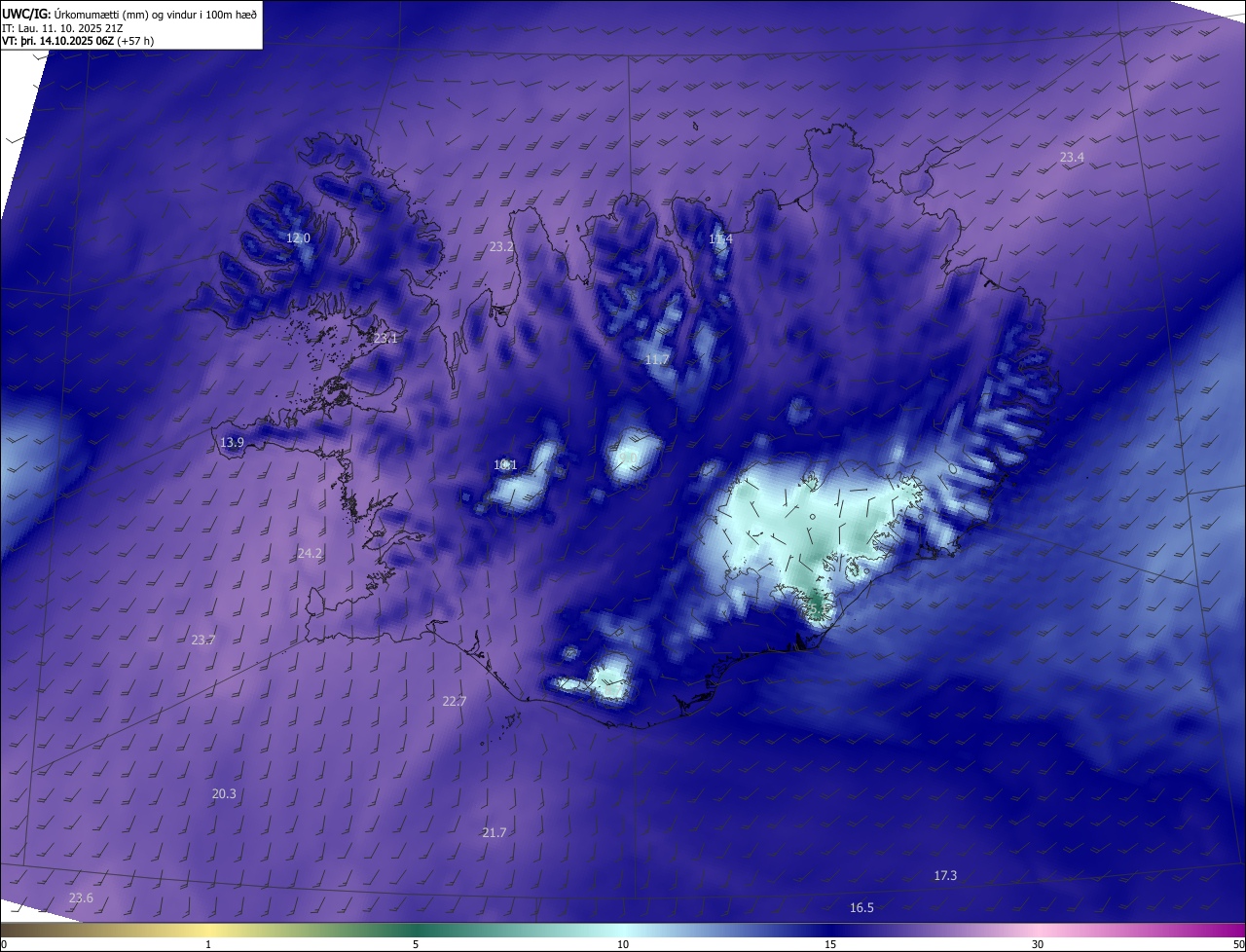Image resolution: width=1246 pixels, height=952 pixels.
Task: Click the 17.3 value label
Action: click(x=945, y=876)
